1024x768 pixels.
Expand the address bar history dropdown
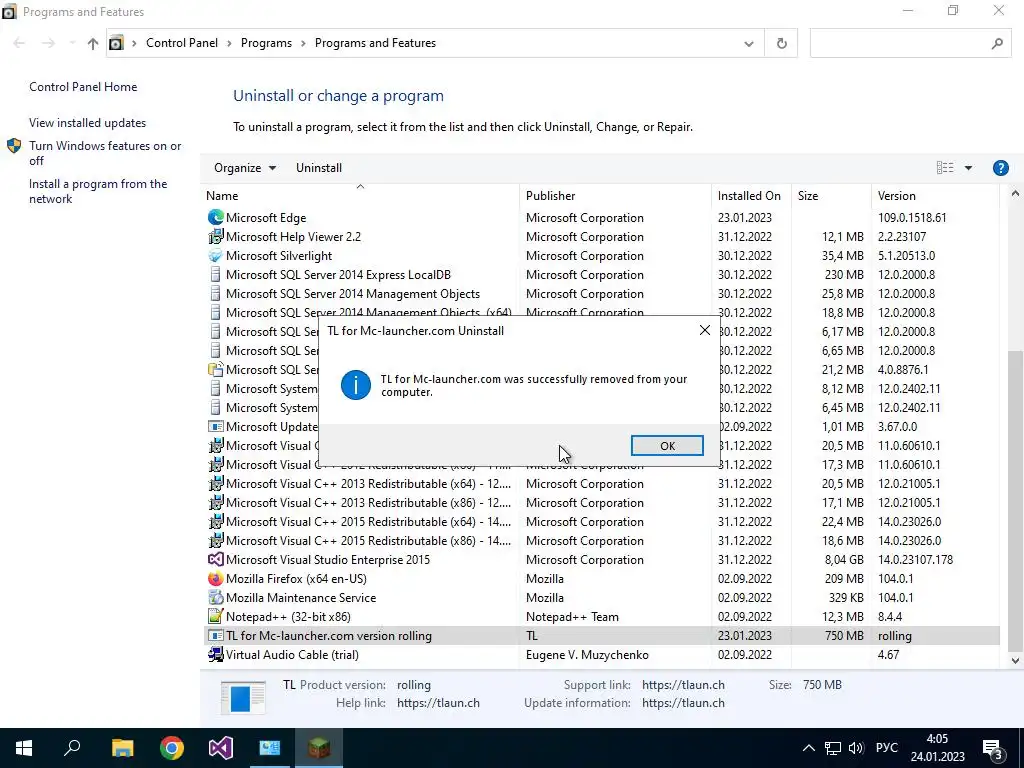[x=748, y=44]
